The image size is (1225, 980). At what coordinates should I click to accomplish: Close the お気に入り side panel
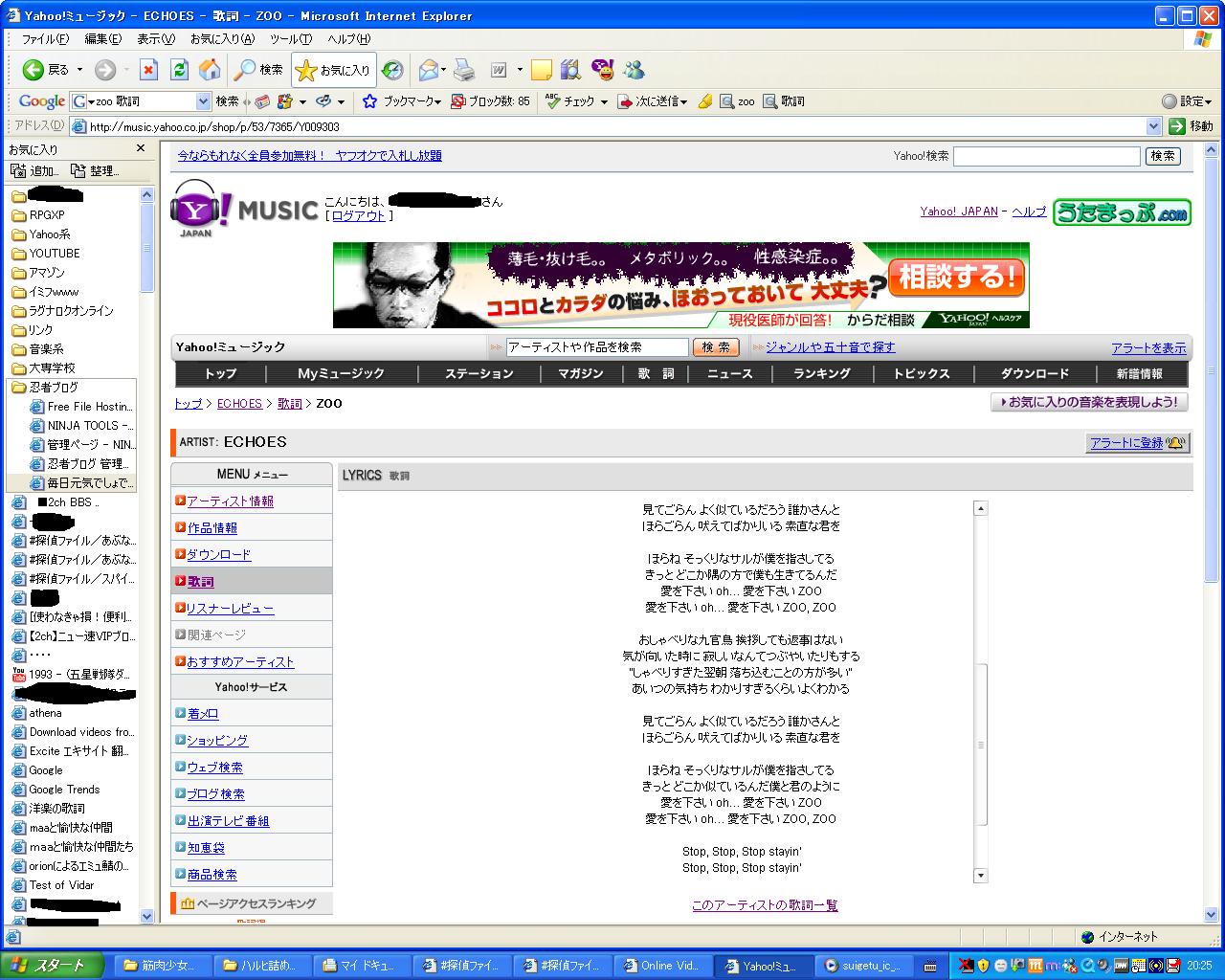[141, 148]
